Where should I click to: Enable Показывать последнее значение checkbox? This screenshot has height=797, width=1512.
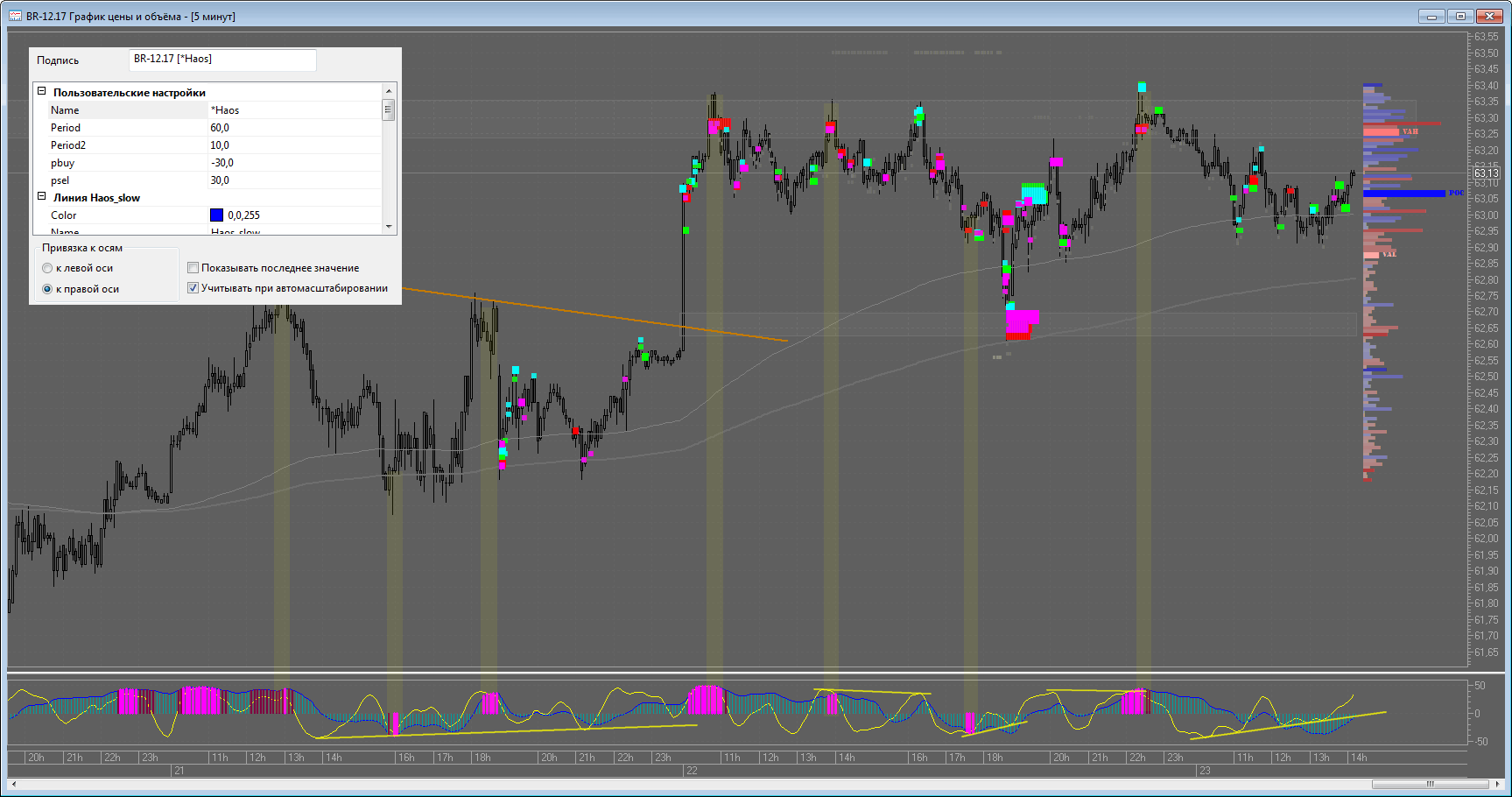pos(193,268)
